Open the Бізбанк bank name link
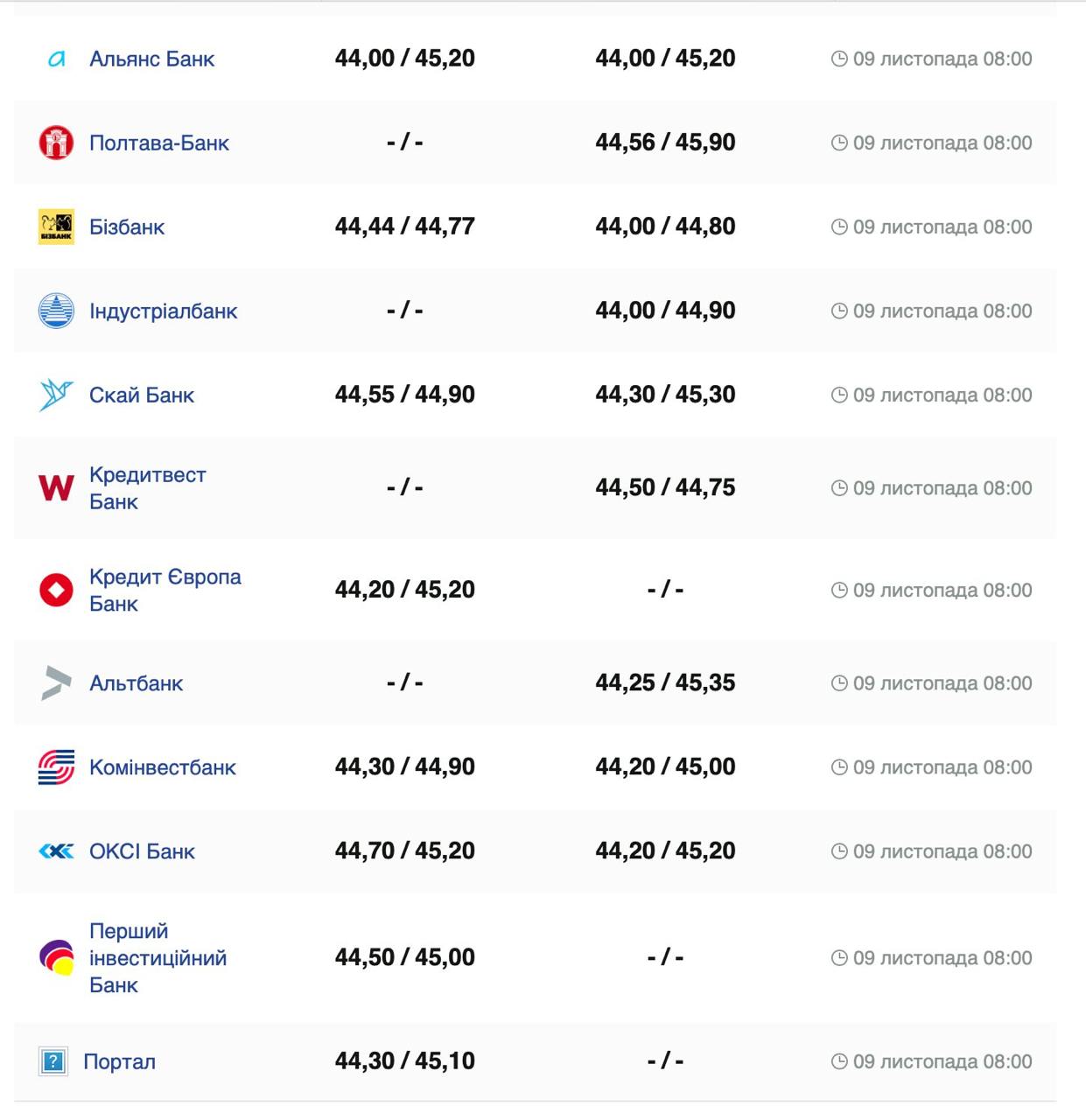Image resolution: width=1086 pixels, height=1120 pixels. pos(127,227)
